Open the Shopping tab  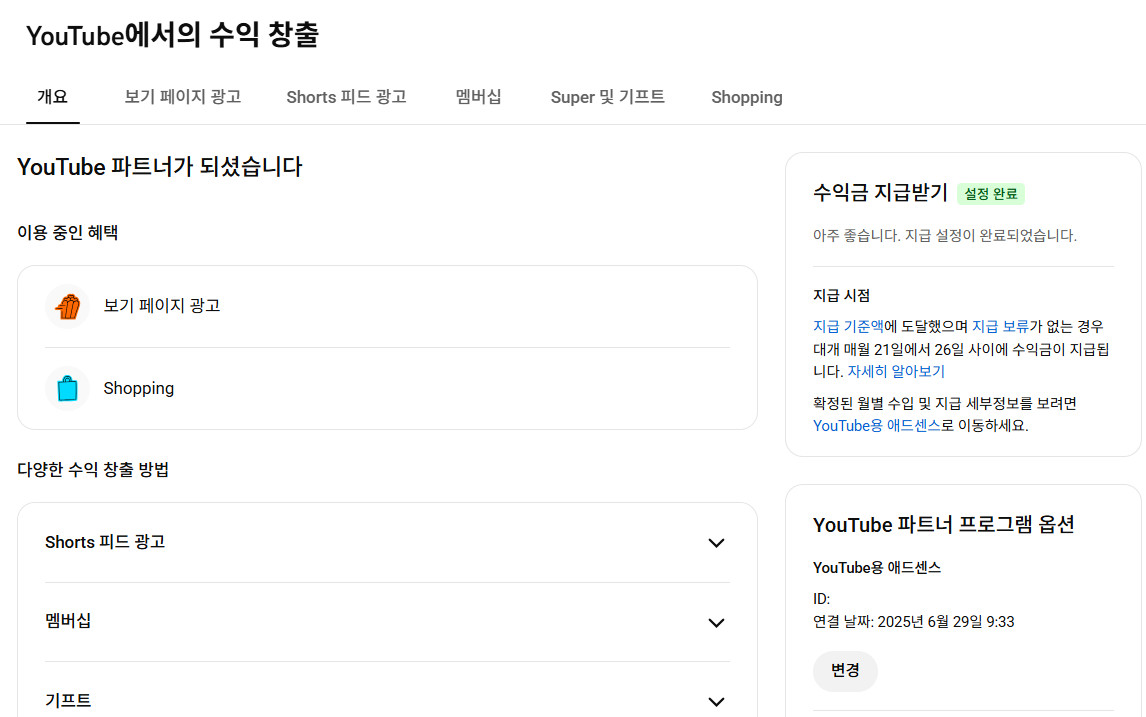coord(747,97)
